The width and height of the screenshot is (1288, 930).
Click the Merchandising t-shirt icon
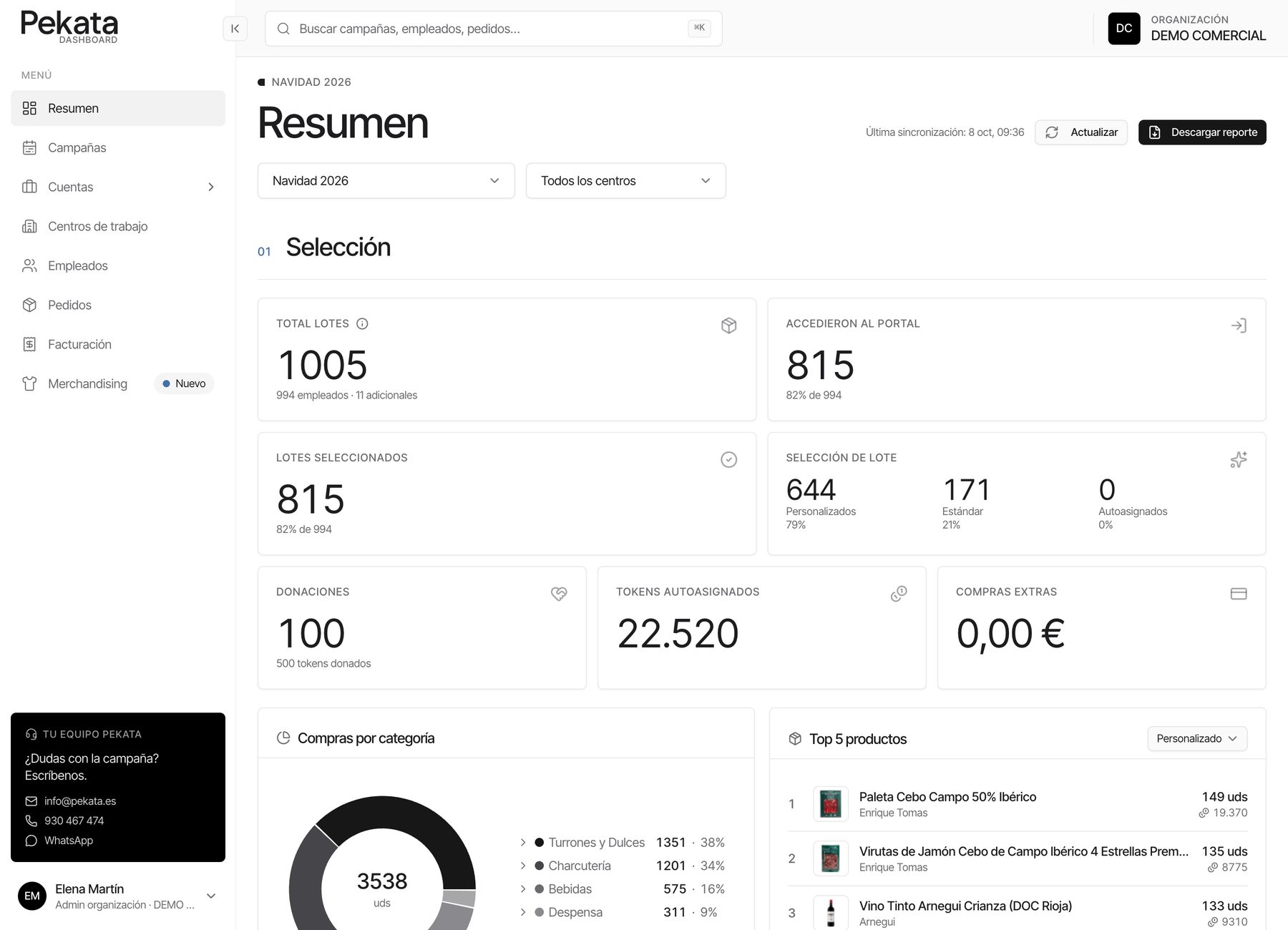click(29, 383)
